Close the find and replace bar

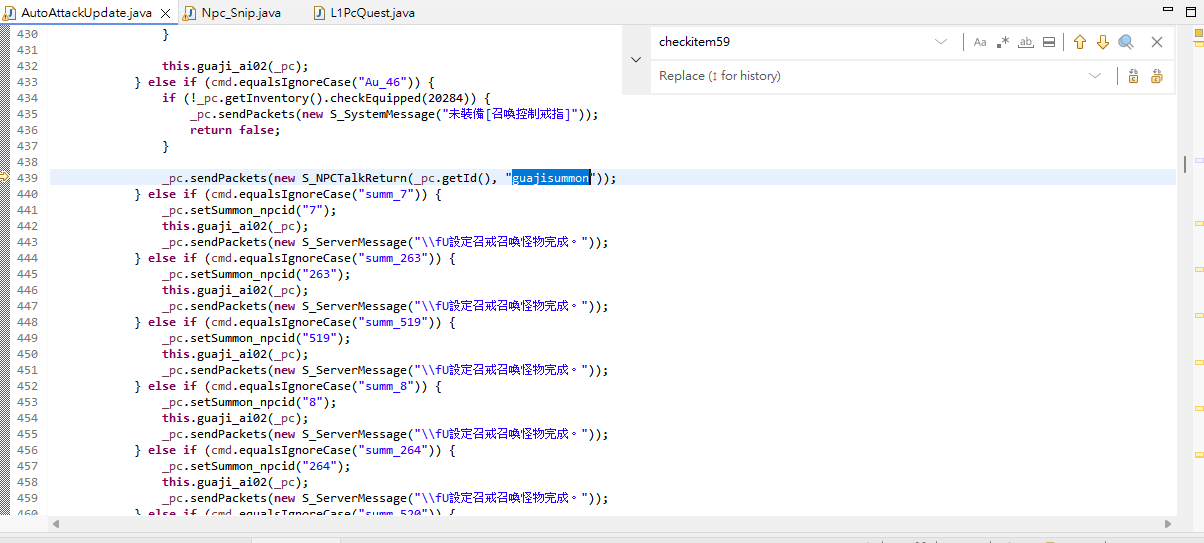[1157, 42]
